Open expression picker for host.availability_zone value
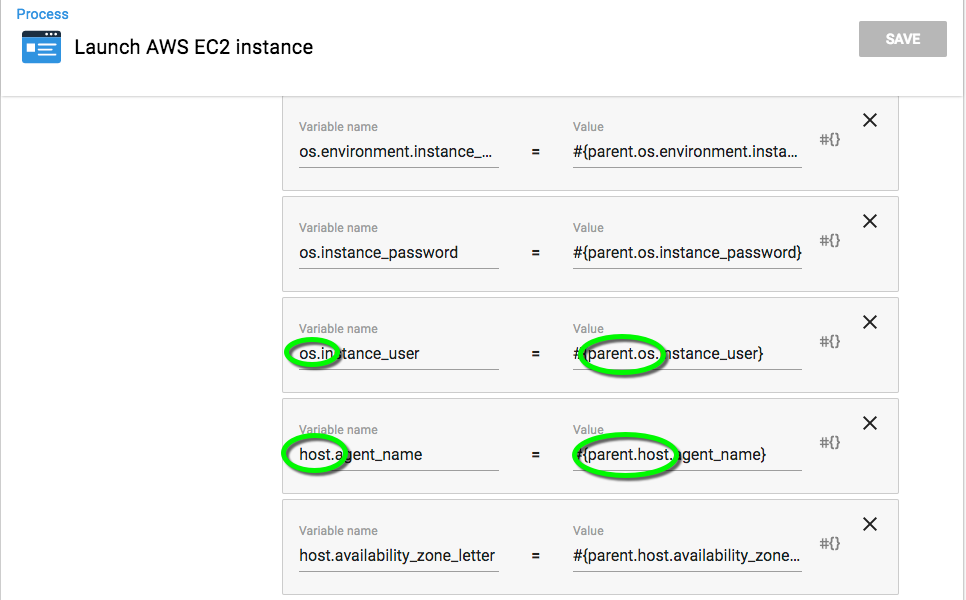The image size is (966, 600). click(x=829, y=543)
